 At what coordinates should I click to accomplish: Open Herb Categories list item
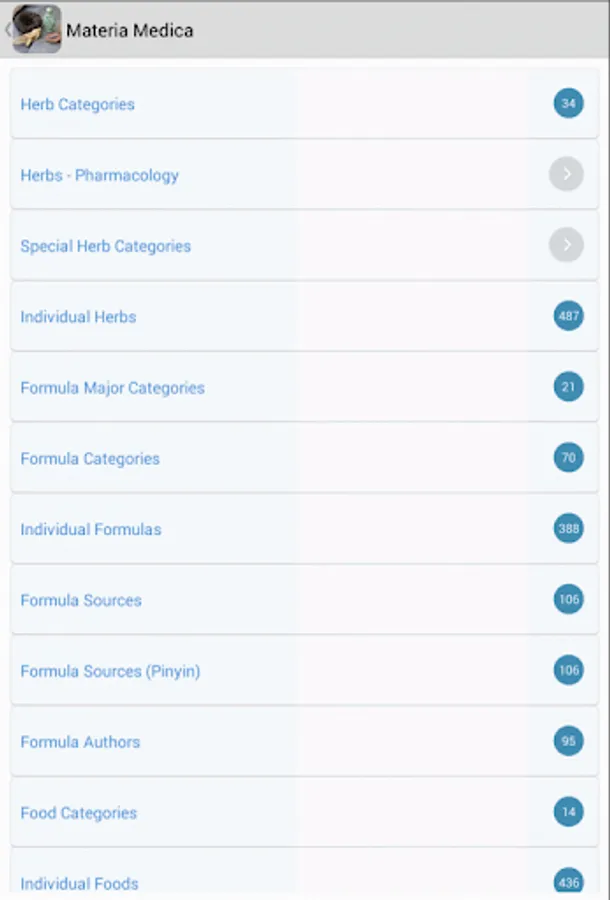coord(78,104)
